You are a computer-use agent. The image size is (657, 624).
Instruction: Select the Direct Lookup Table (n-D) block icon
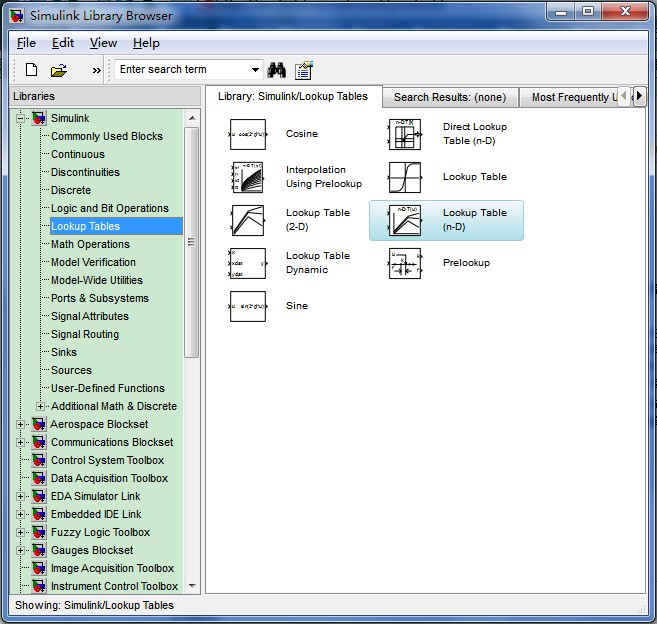(x=405, y=135)
